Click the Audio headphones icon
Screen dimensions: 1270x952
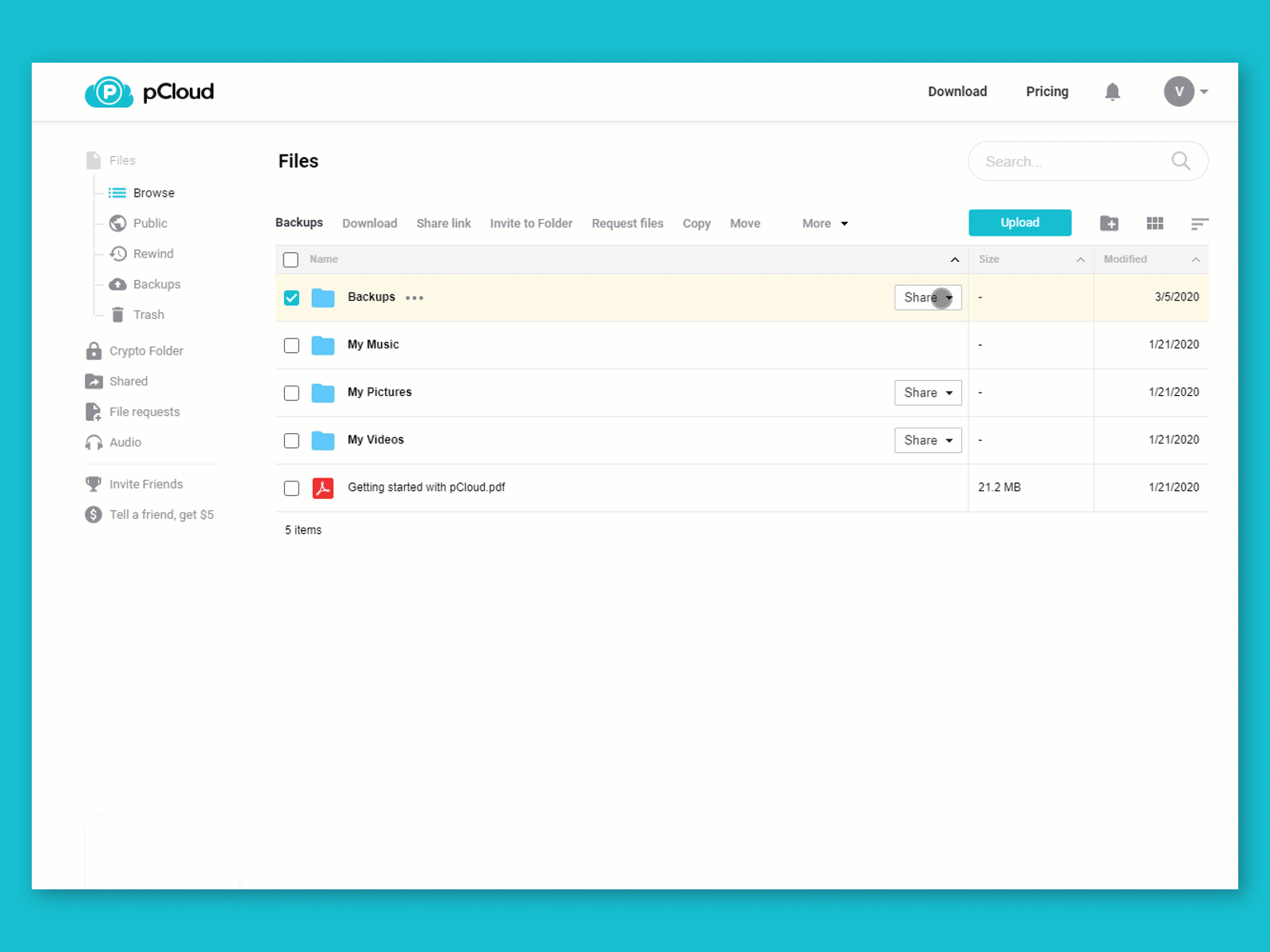click(x=94, y=443)
